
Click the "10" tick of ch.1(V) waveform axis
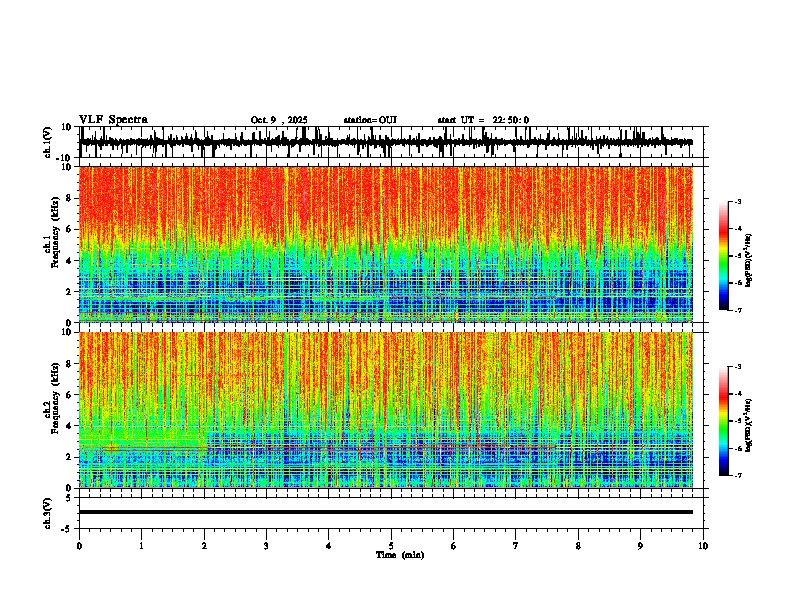67,127
